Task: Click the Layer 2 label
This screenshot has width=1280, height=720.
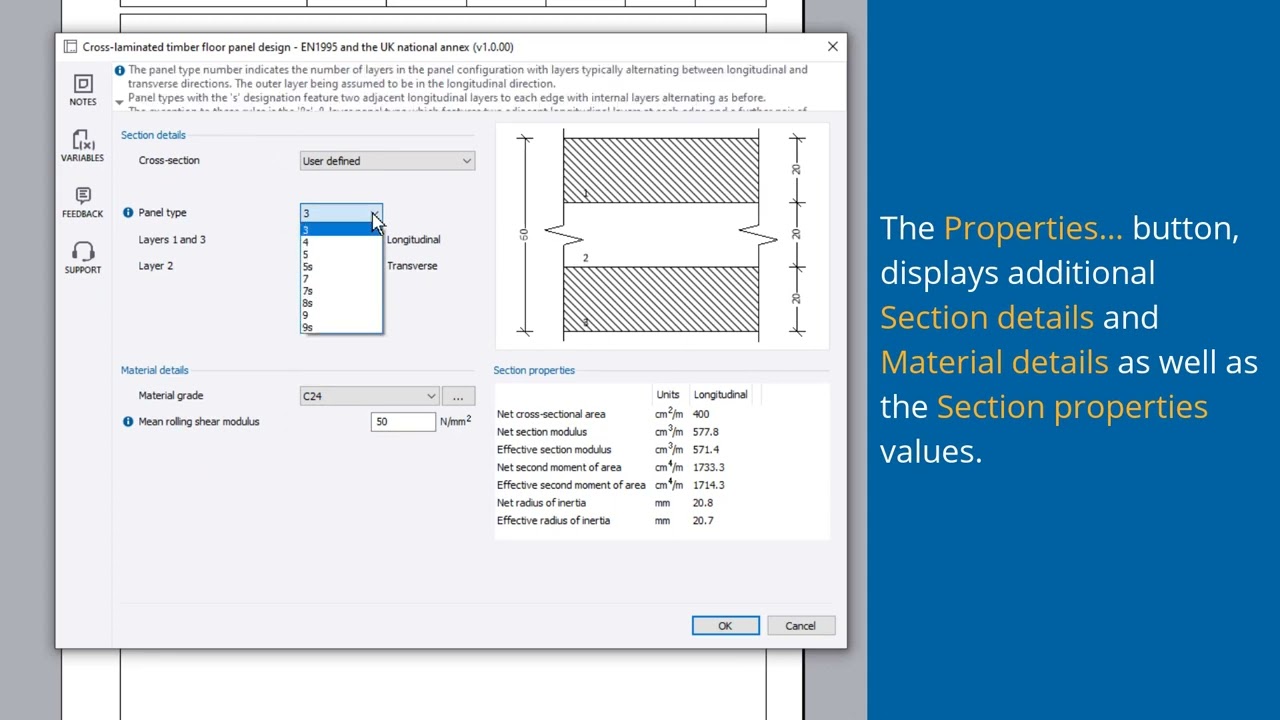Action: tap(155, 265)
